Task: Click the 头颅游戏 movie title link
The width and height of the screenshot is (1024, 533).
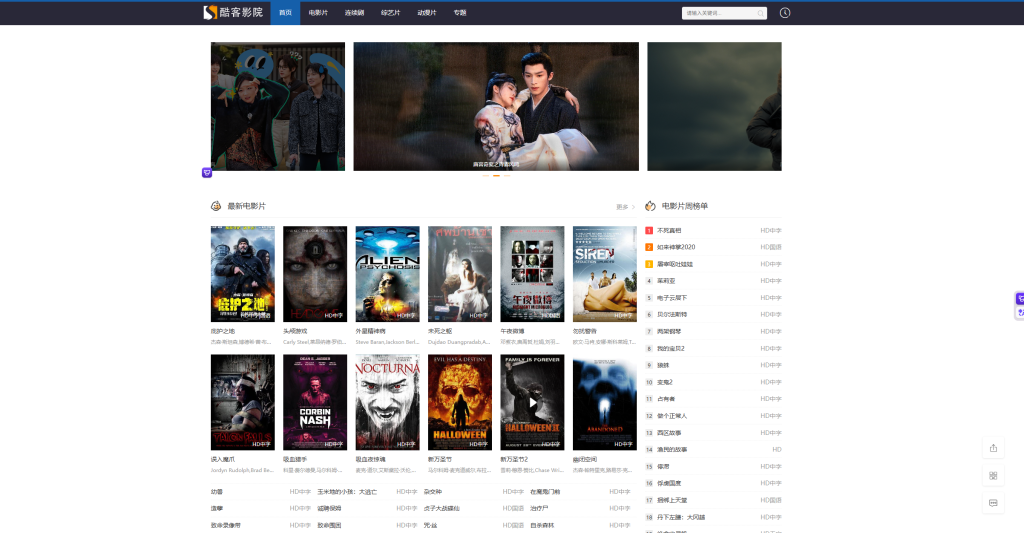Action: point(295,331)
